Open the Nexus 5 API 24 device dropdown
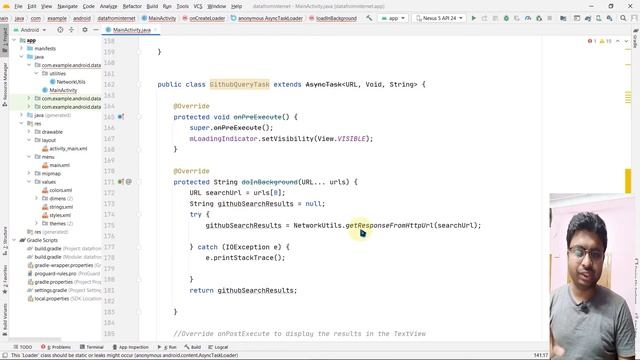 pos(439,18)
